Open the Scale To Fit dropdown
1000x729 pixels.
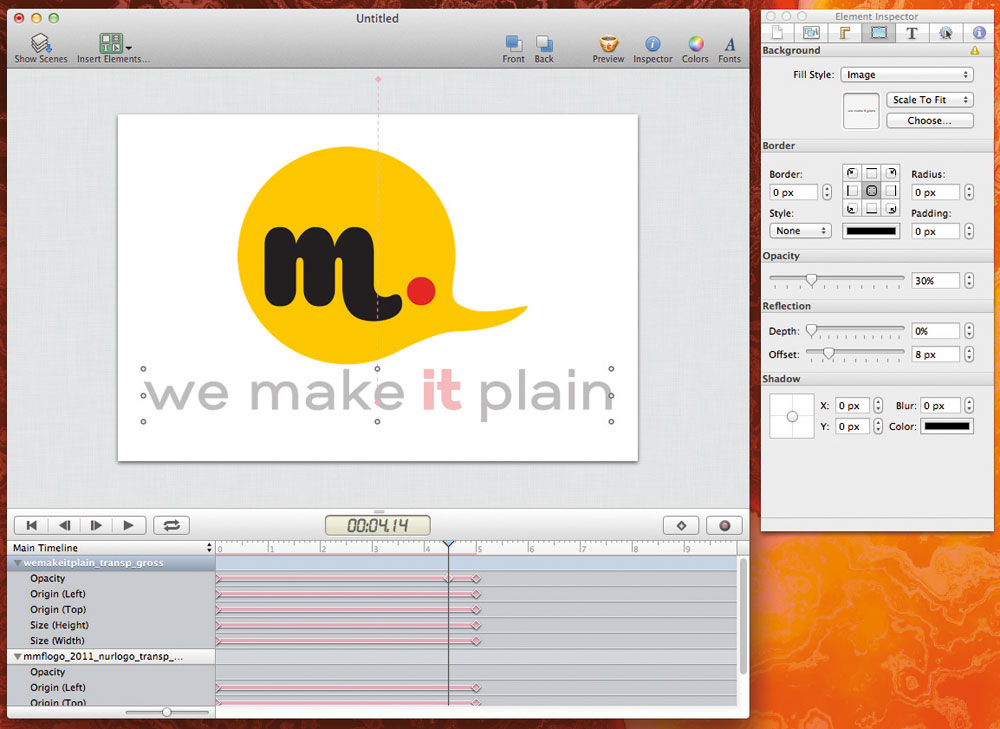click(930, 99)
